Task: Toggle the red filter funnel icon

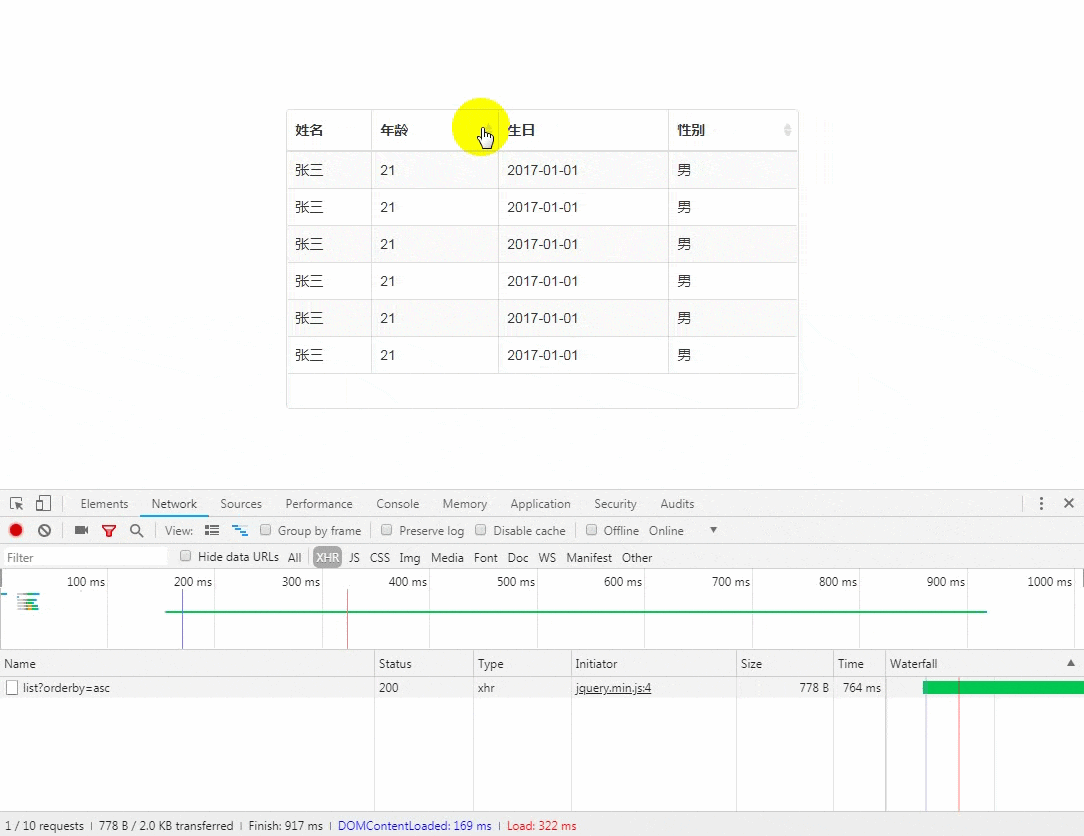Action: pos(109,530)
